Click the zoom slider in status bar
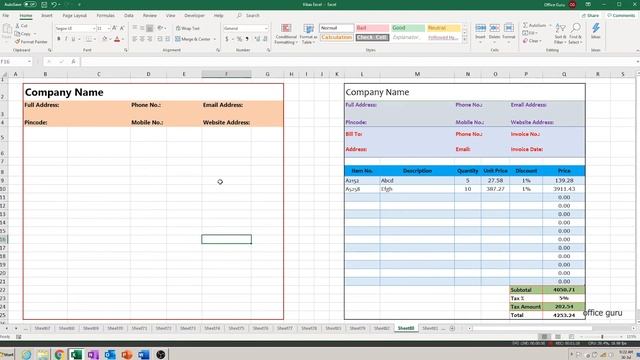This screenshot has height=360, width=640. pos(602,337)
